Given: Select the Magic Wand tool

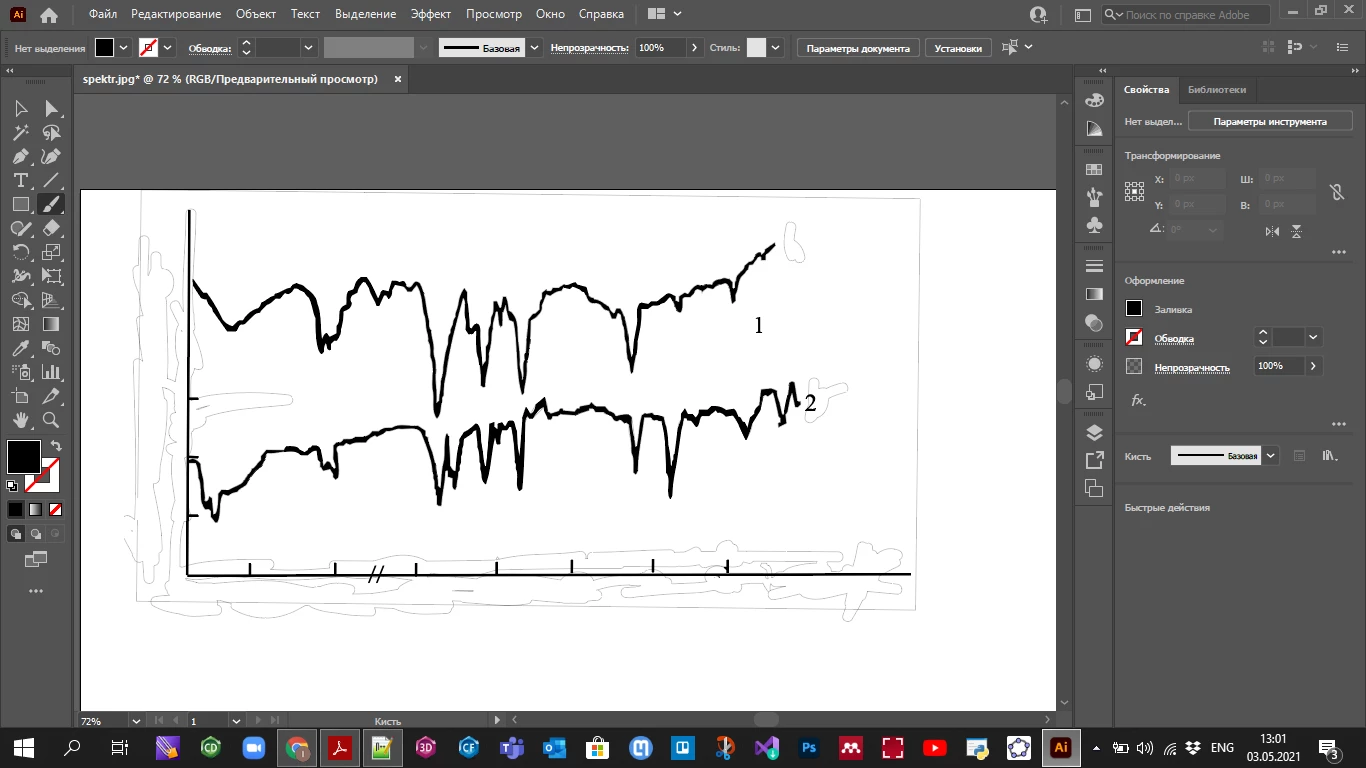Looking at the screenshot, I should [21, 132].
